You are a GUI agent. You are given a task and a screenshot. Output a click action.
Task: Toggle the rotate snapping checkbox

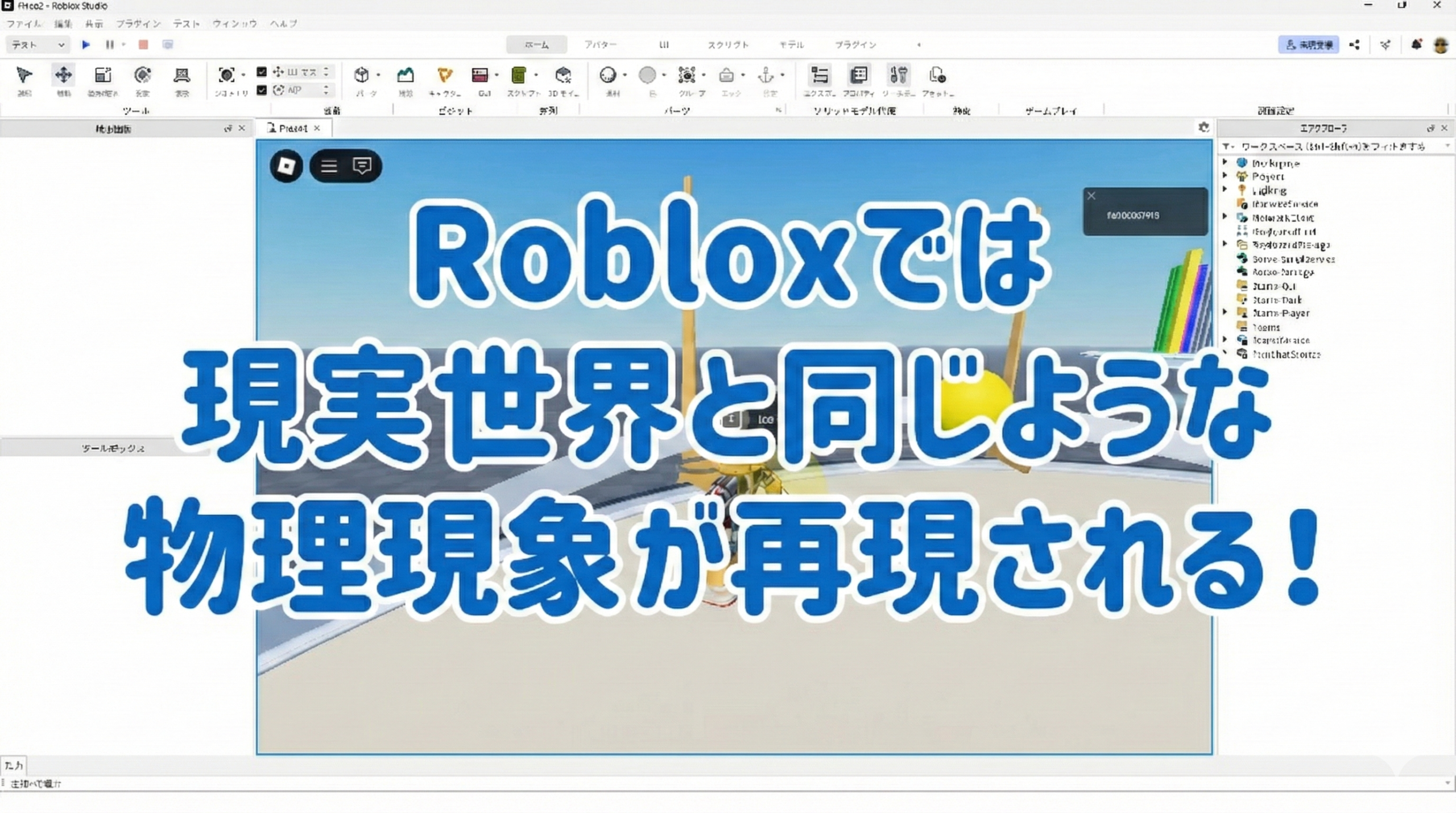tap(262, 90)
